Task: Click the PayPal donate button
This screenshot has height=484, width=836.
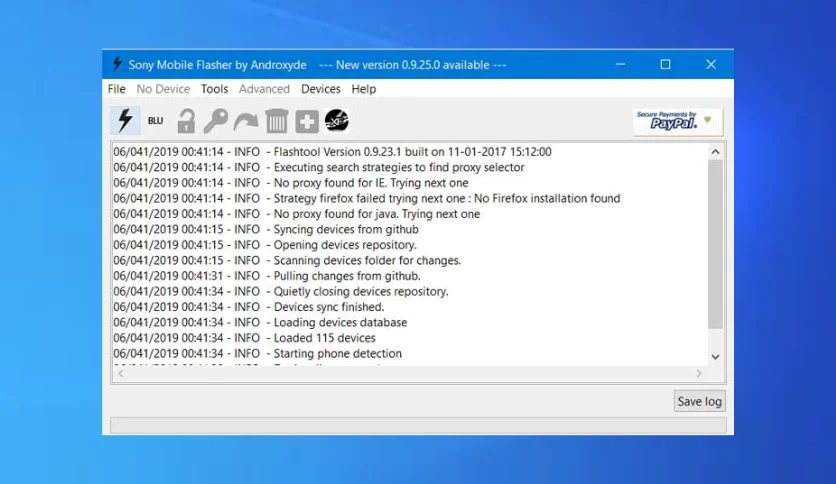Action: coord(678,122)
